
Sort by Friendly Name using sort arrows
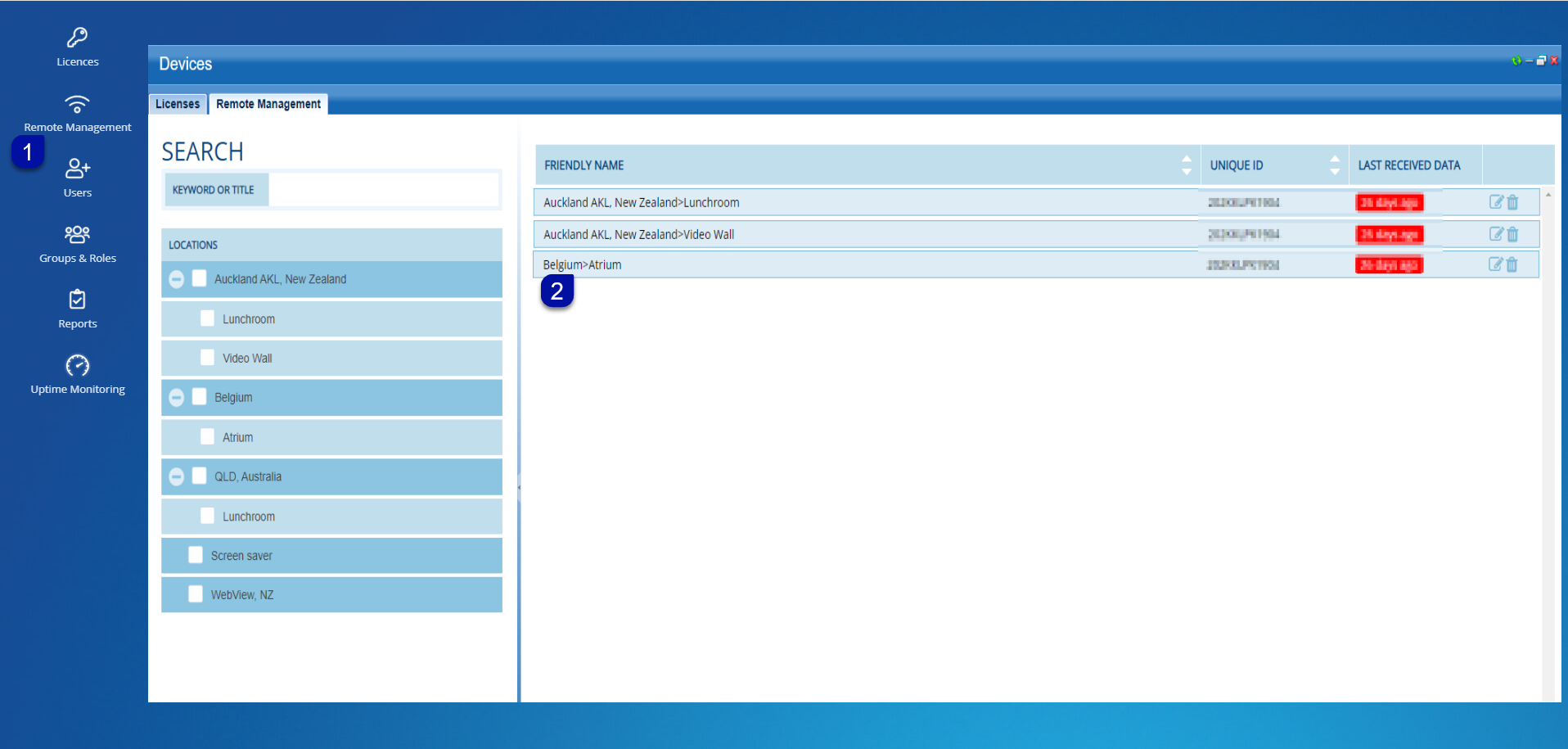tap(1187, 165)
